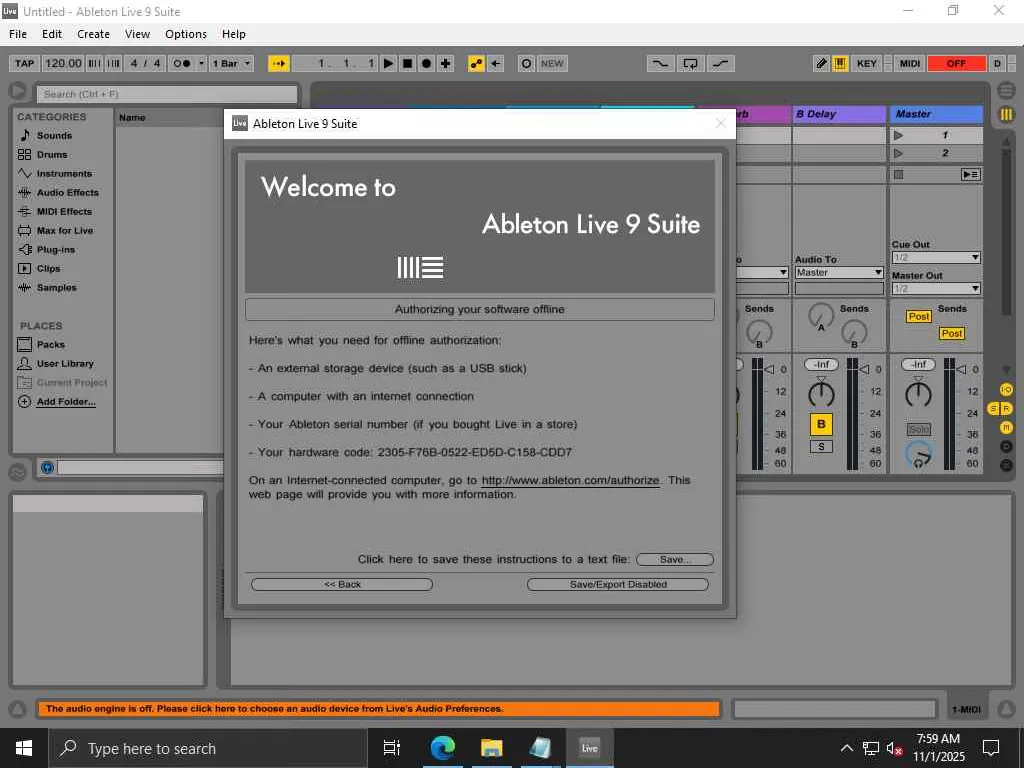This screenshot has width=1024, height=768.
Task: Click the Save... button in the dialog
Action: [x=675, y=560]
